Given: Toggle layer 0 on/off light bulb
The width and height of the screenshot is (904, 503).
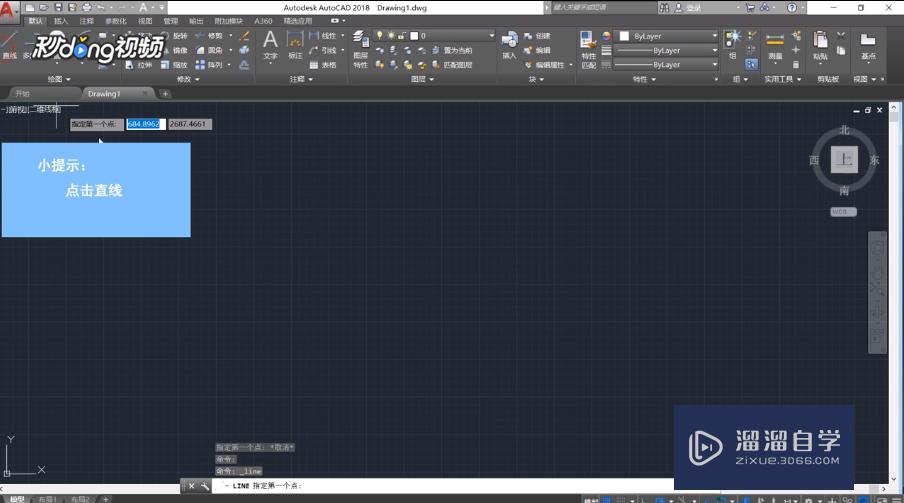Looking at the screenshot, I should pos(379,36).
